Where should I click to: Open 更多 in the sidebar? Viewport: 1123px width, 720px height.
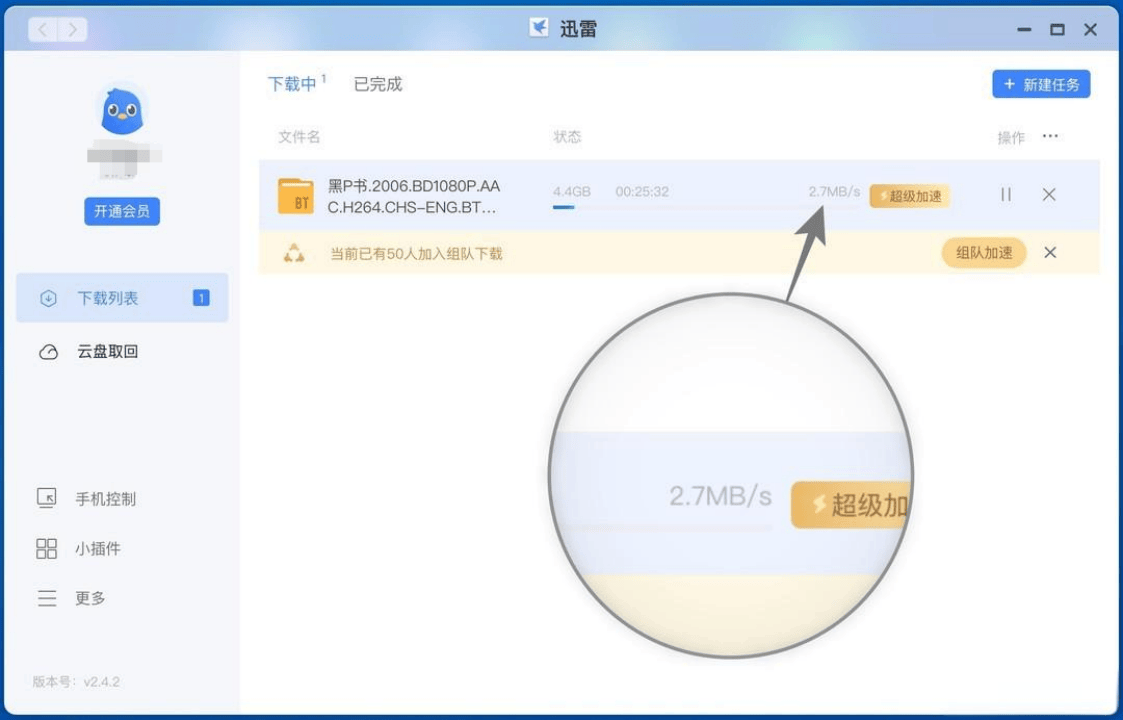[x=90, y=598]
